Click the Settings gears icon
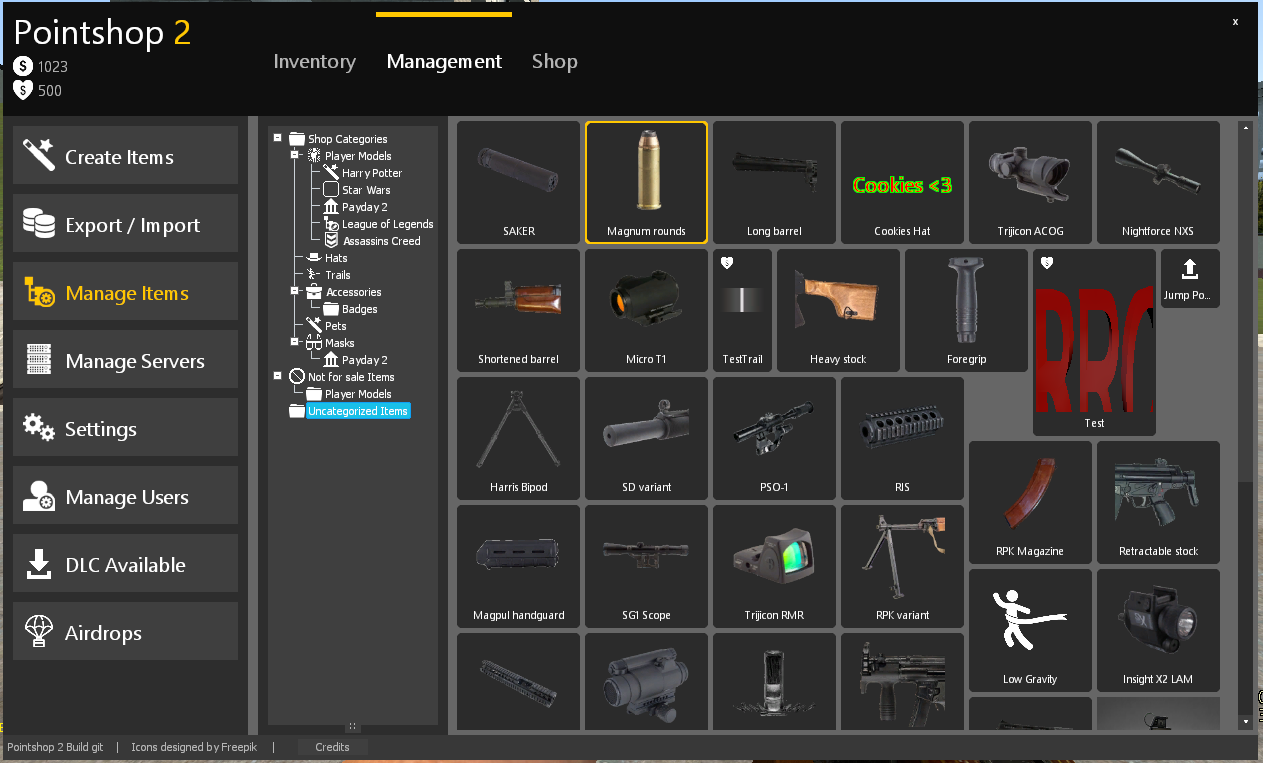This screenshot has width=1263, height=763. click(39, 428)
